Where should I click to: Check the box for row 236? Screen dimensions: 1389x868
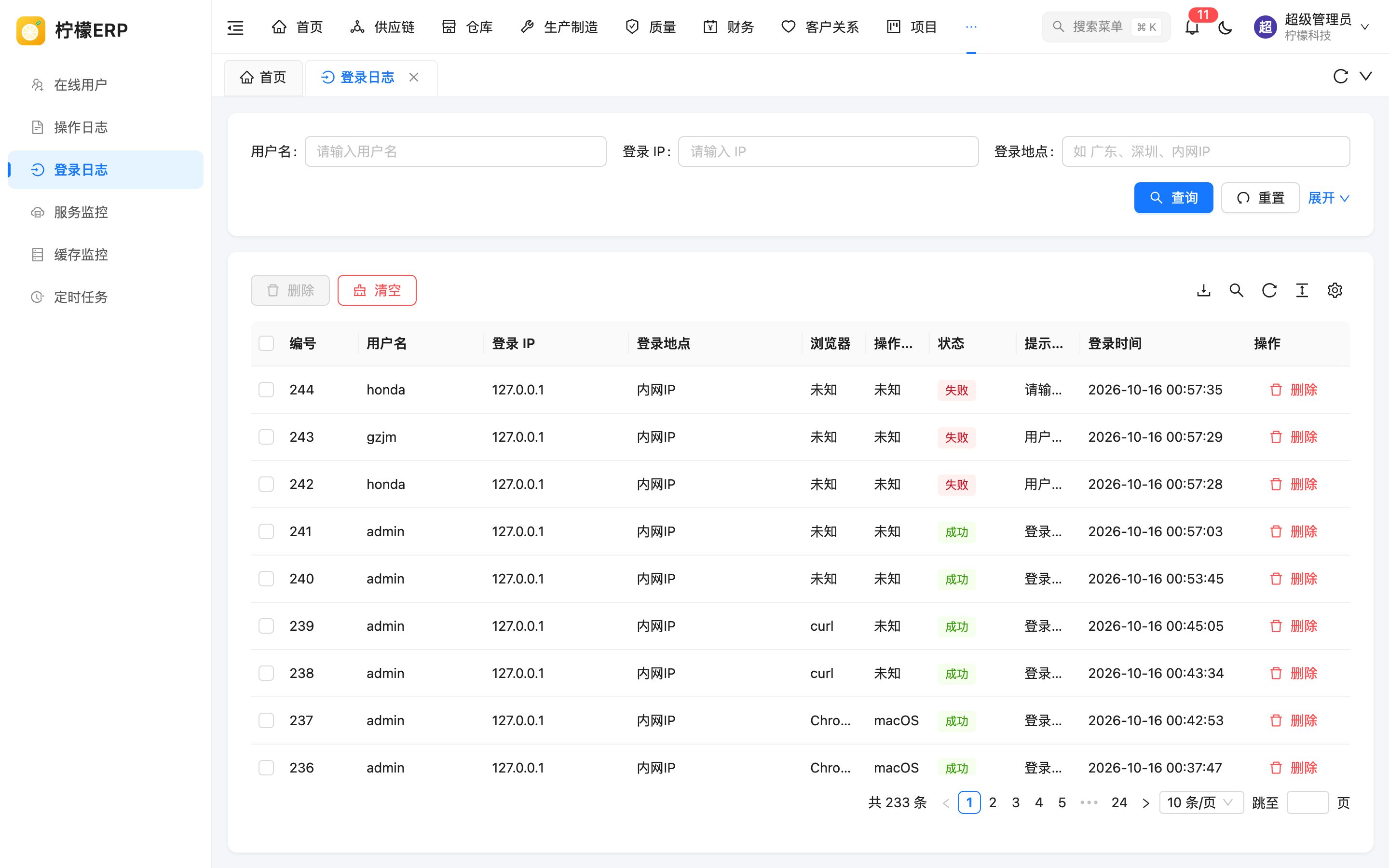pyautogui.click(x=266, y=768)
